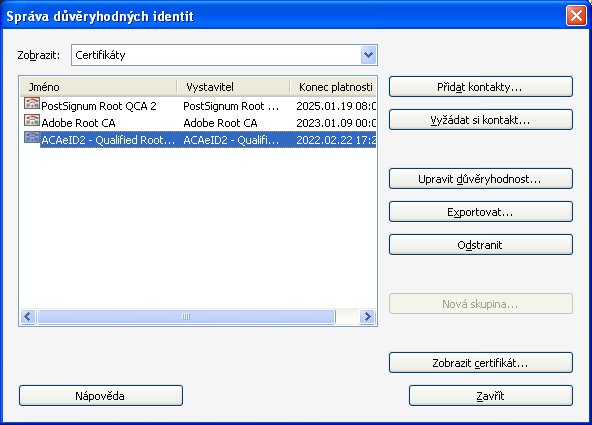Click expiry date 2022.02.22 cell
This screenshot has width=592, height=425.
coord(336,140)
